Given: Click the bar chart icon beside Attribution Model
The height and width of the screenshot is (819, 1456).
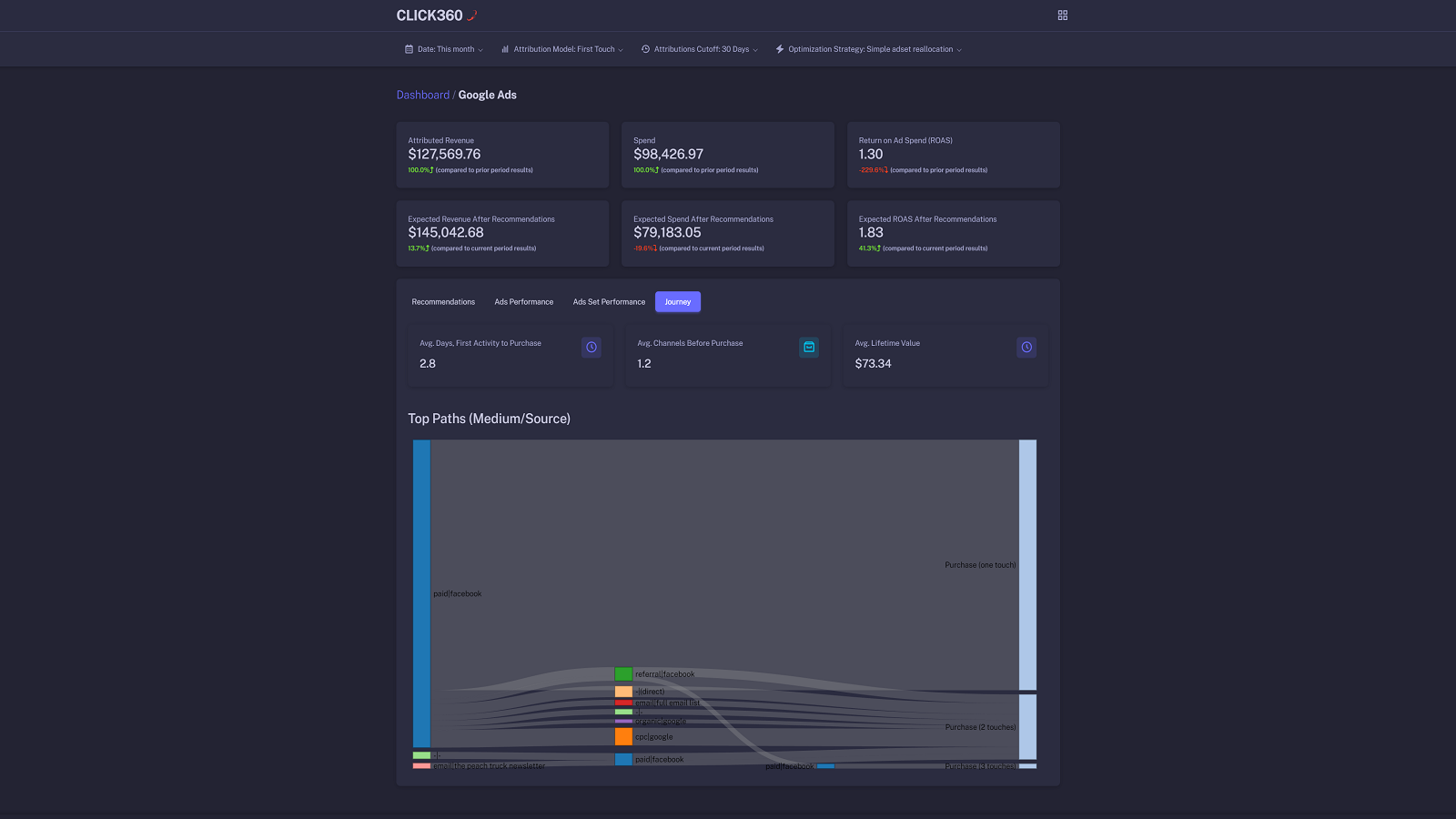Looking at the screenshot, I should pyautogui.click(x=504, y=49).
